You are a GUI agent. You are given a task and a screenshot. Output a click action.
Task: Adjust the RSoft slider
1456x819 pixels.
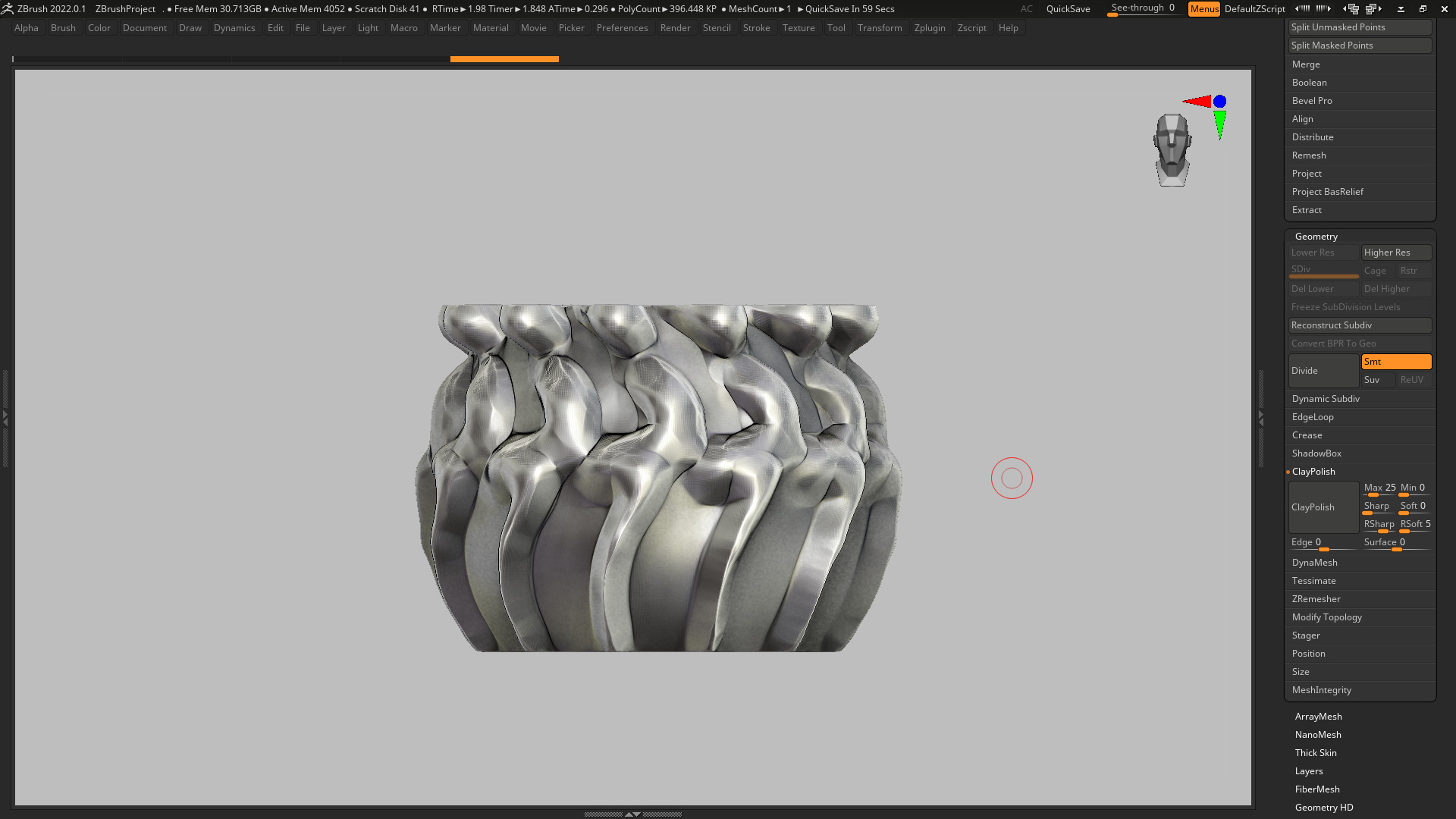1415,526
